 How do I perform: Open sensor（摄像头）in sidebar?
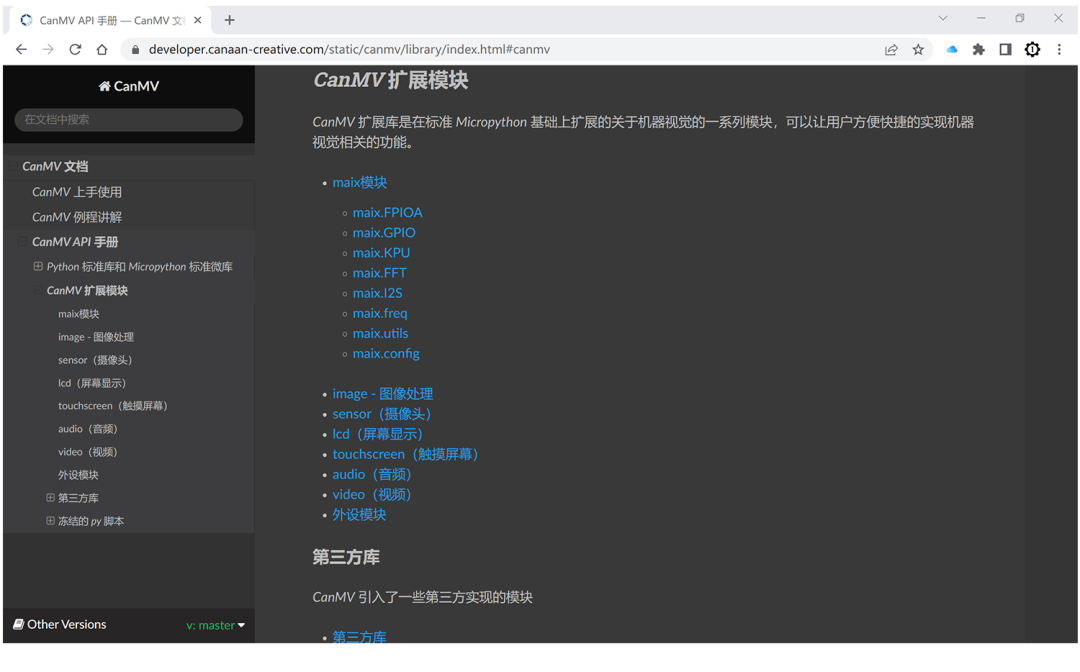point(95,360)
